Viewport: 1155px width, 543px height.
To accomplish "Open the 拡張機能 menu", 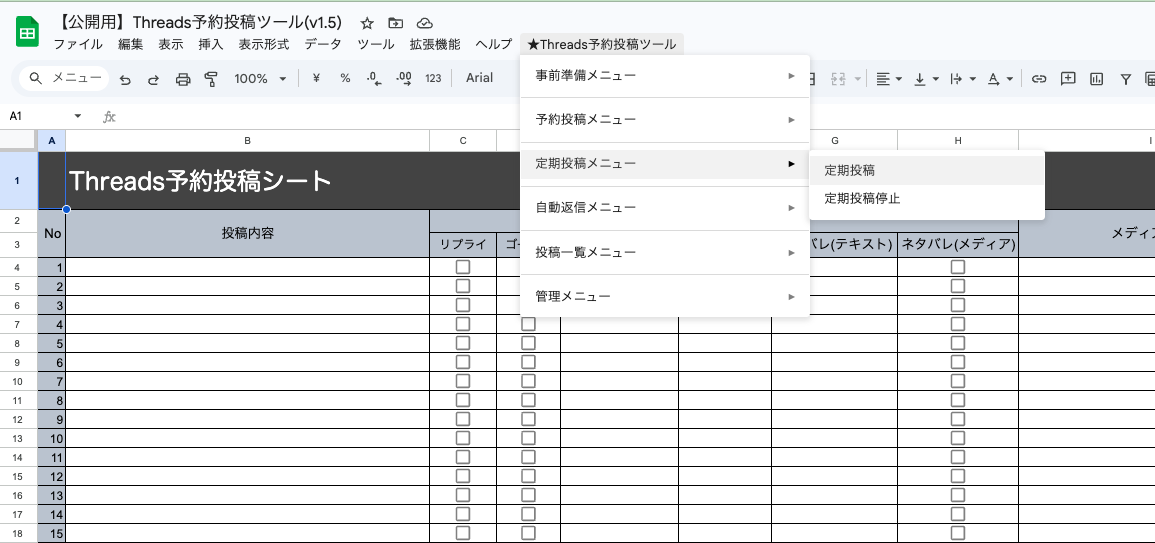I will [435, 44].
